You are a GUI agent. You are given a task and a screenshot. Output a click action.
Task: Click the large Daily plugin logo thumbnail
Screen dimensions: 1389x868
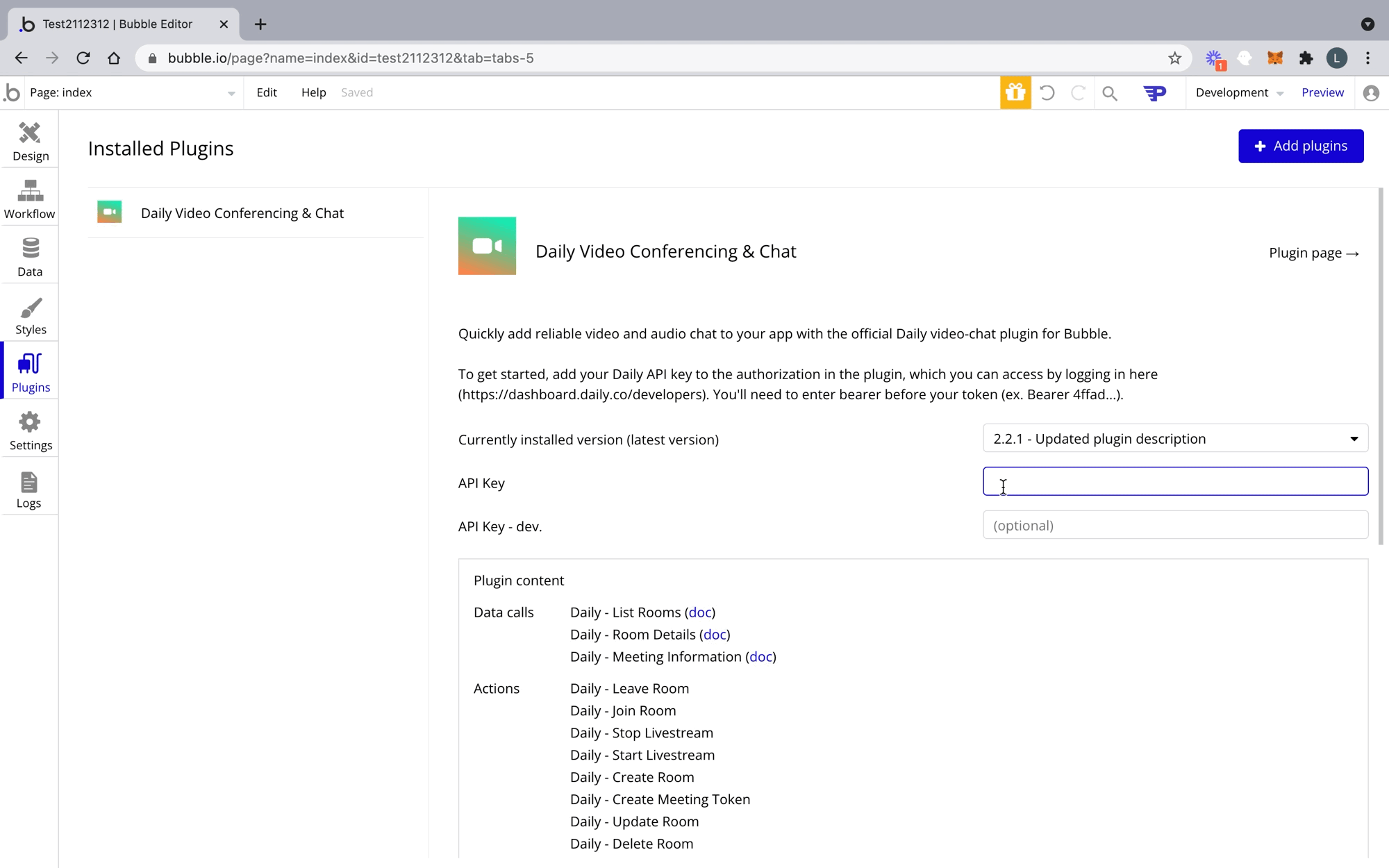(487, 246)
